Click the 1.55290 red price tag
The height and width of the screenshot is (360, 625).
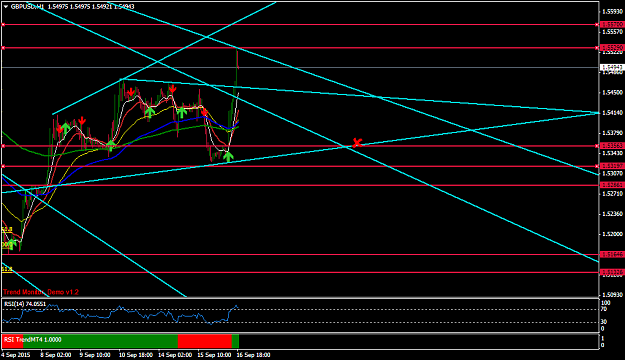click(x=612, y=48)
